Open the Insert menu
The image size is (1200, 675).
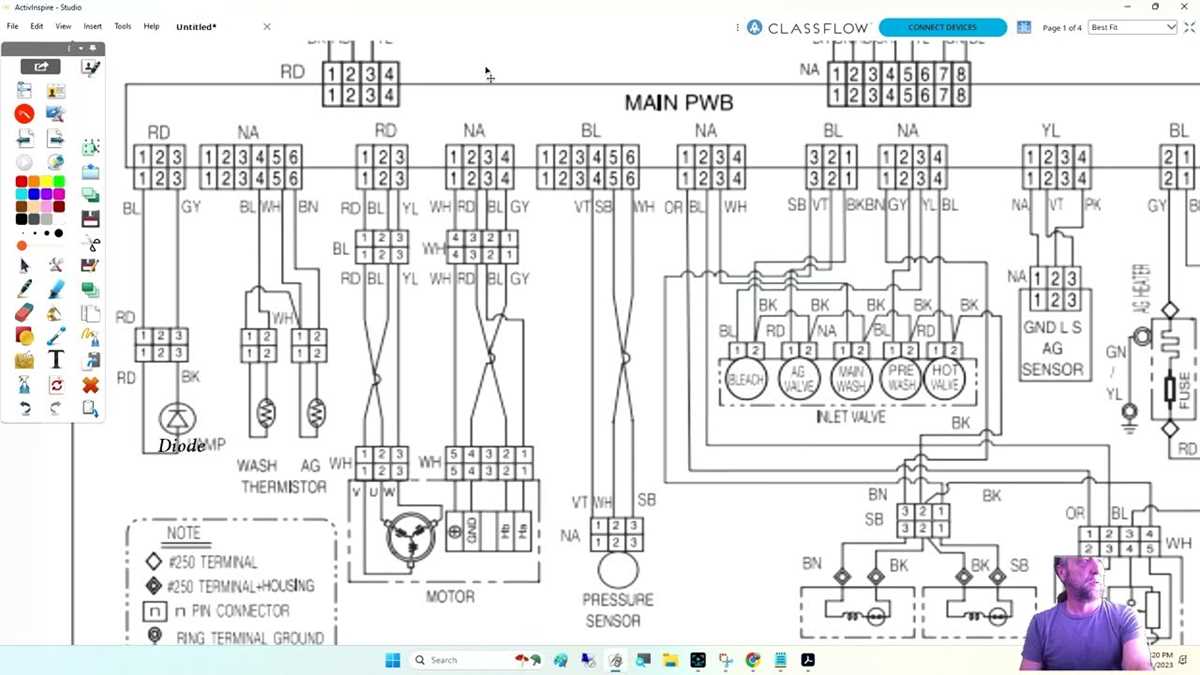[93, 27]
